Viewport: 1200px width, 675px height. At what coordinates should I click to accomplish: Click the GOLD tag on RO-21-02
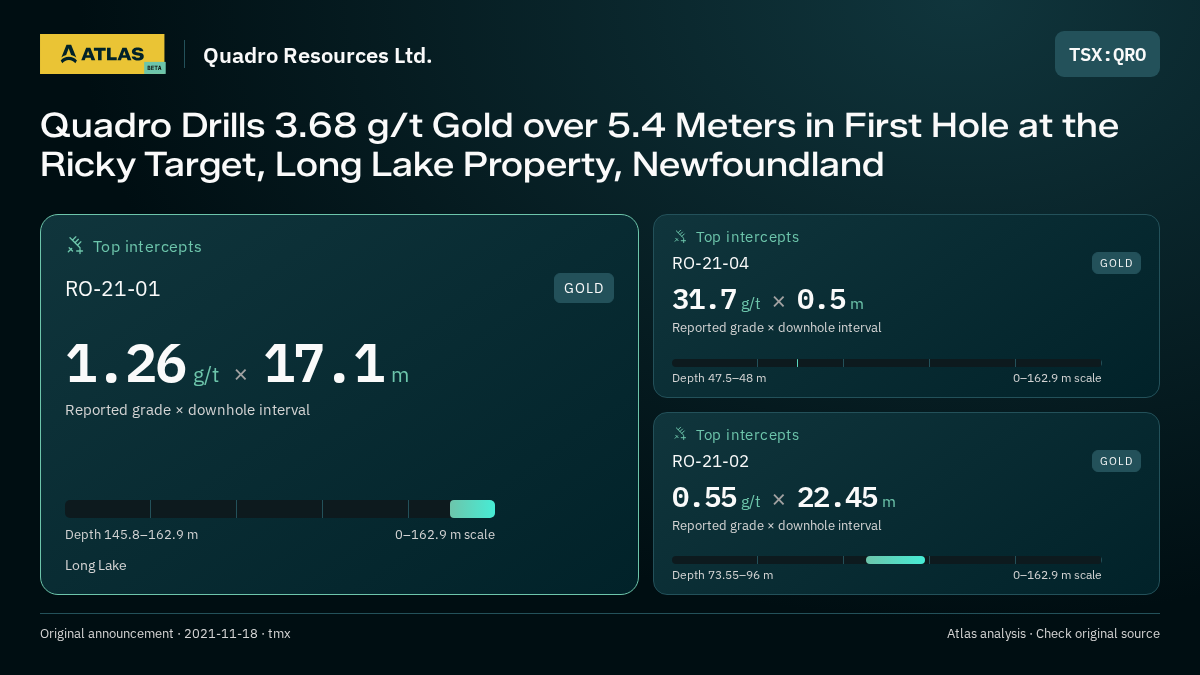click(x=1116, y=461)
